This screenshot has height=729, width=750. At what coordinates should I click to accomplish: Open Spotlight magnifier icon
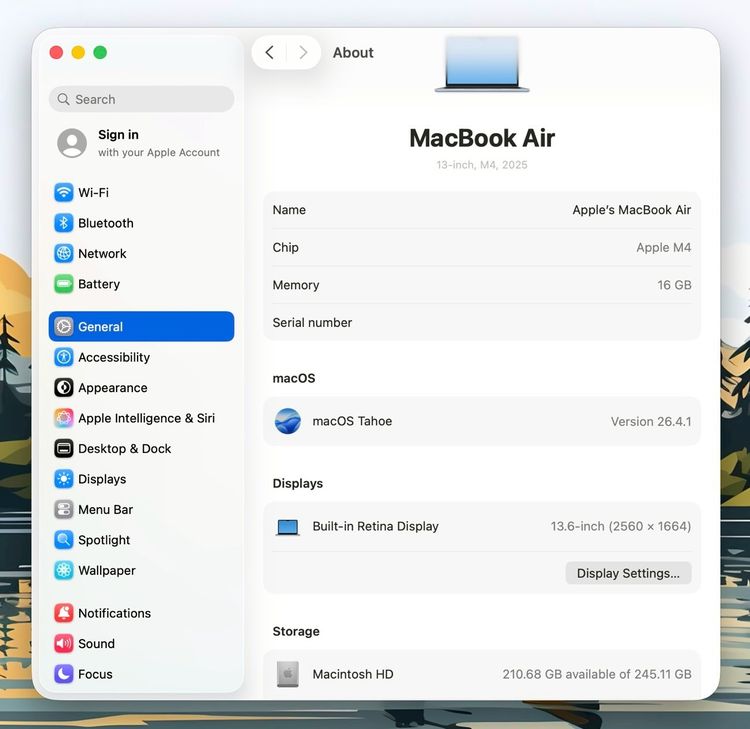[x=64, y=540]
